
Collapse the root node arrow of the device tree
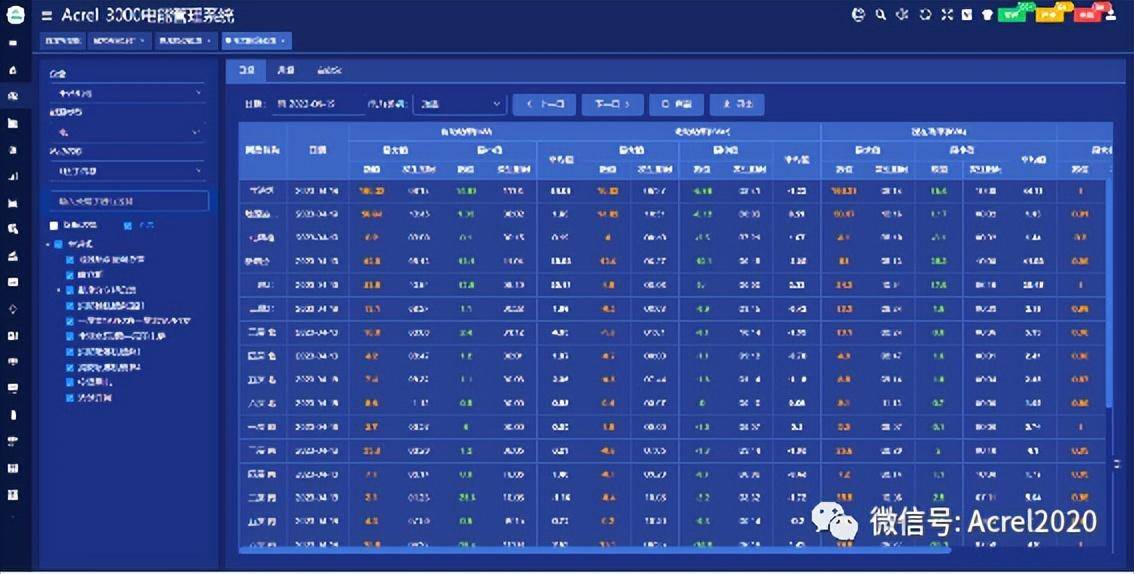click(x=48, y=244)
